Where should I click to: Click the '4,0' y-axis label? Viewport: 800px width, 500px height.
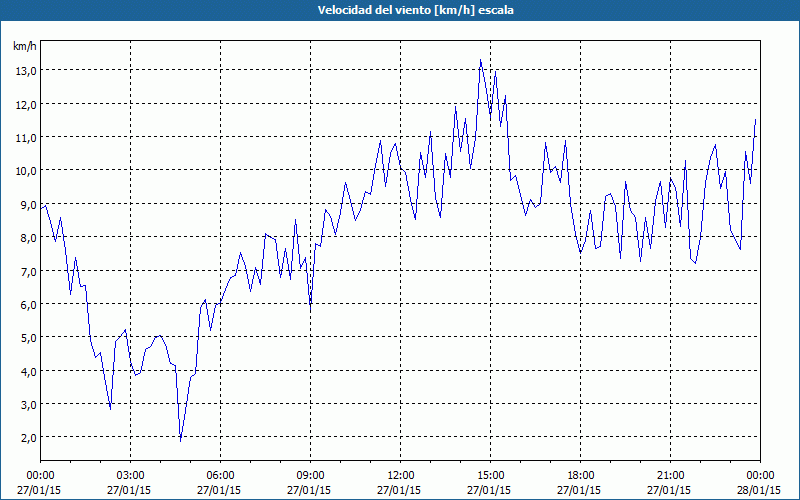click(28, 371)
